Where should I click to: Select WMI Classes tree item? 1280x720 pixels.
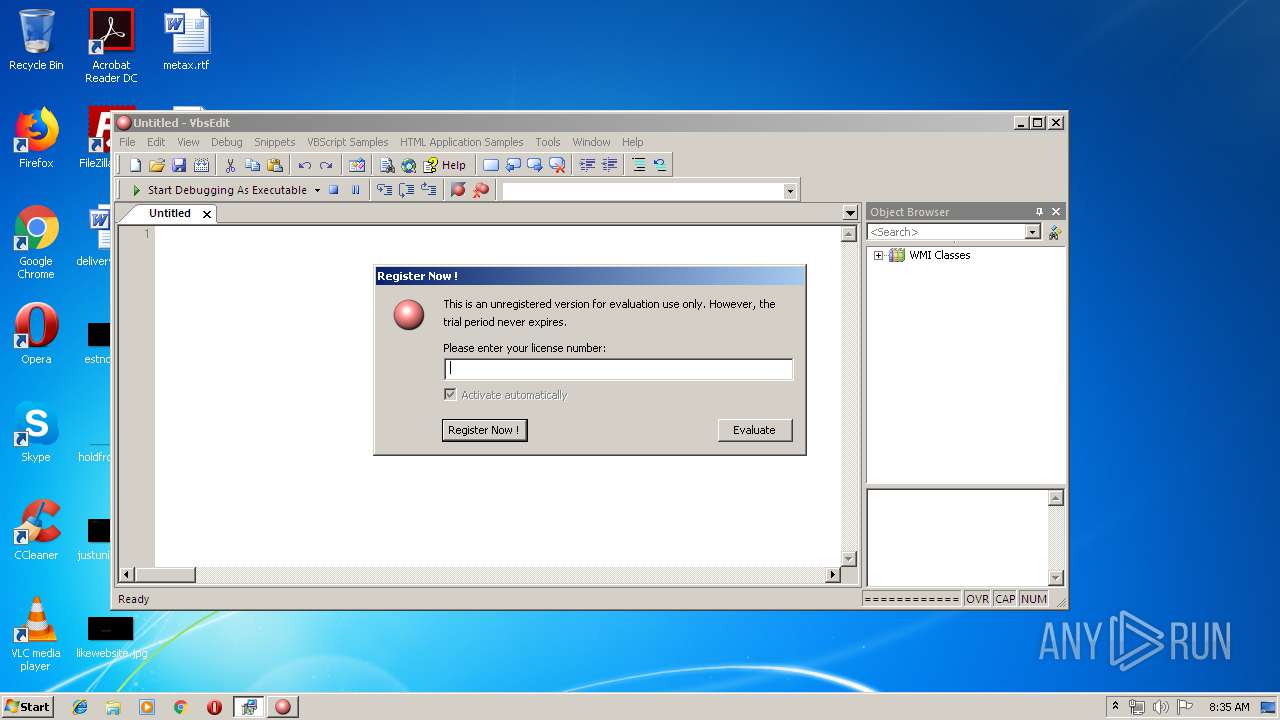pyautogui.click(x=939, y=255)
